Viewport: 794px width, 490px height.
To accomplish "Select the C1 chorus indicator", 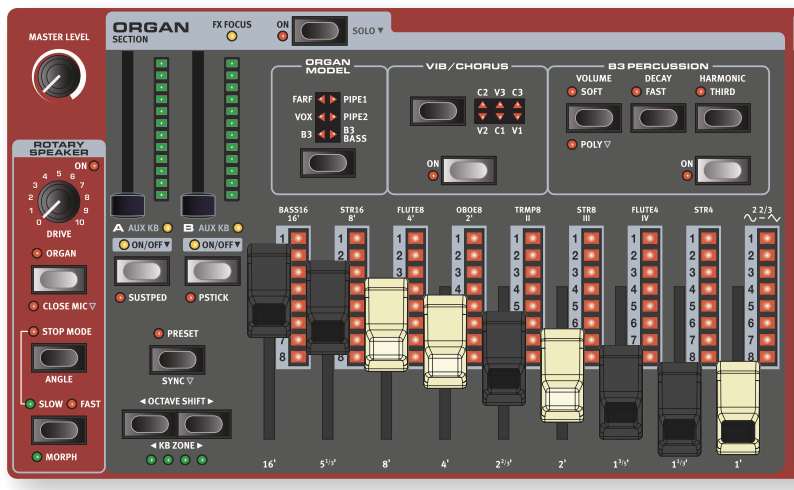I will tap(500, 117).
